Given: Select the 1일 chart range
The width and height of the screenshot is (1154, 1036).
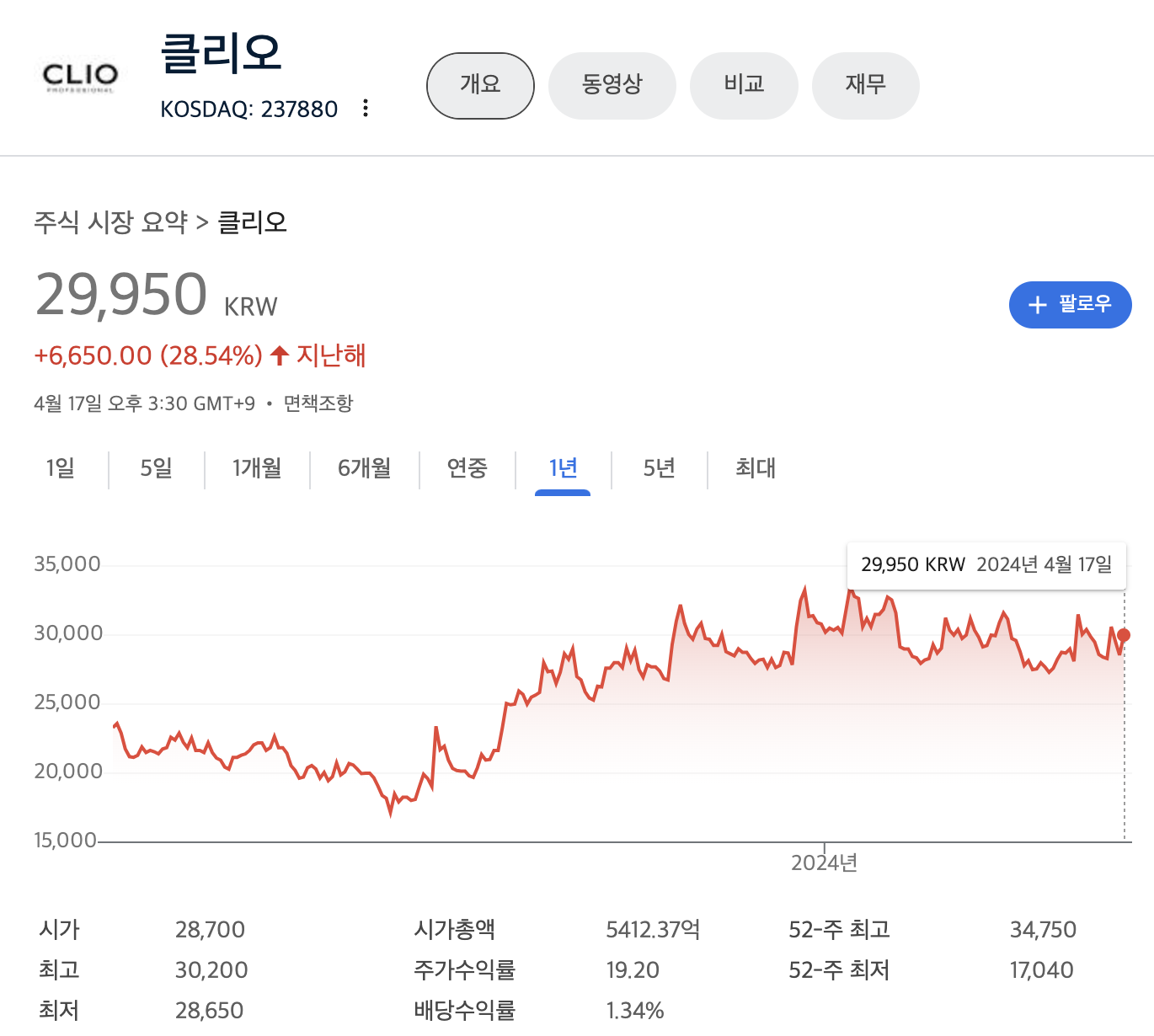Looking at the screenshot, I should (60, 468).
